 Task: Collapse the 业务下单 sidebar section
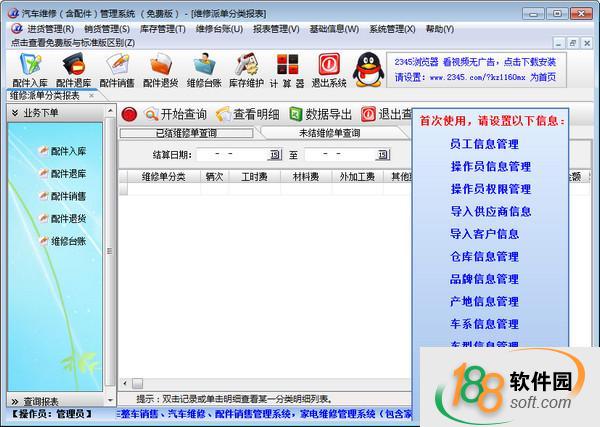click(x=15, y=113)
